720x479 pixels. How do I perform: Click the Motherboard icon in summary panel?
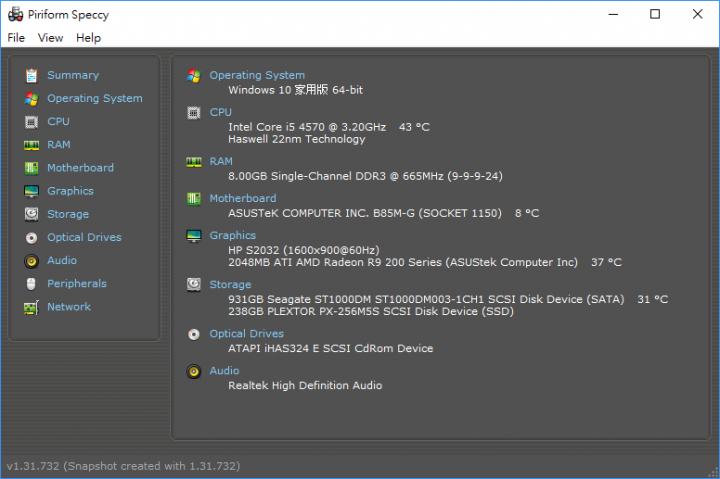(x=194, y=199)
